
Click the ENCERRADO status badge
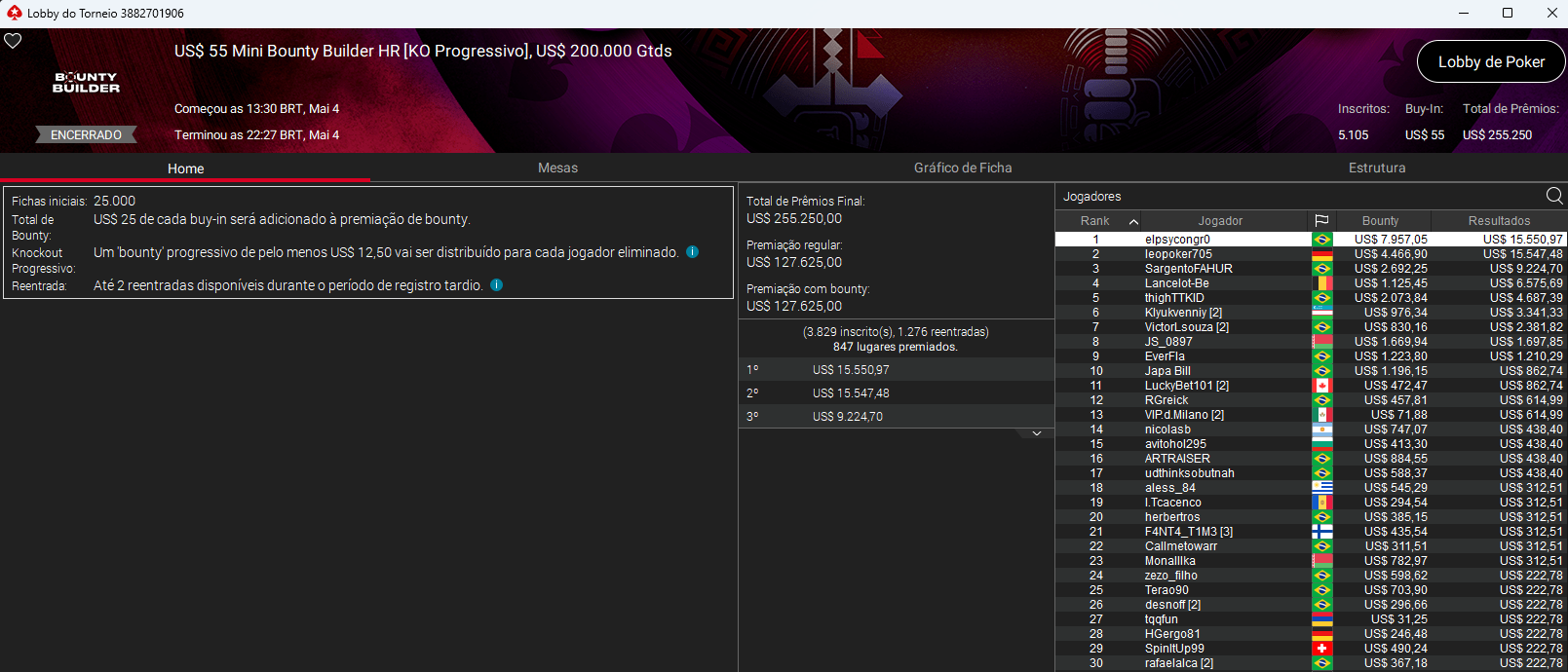86,134
